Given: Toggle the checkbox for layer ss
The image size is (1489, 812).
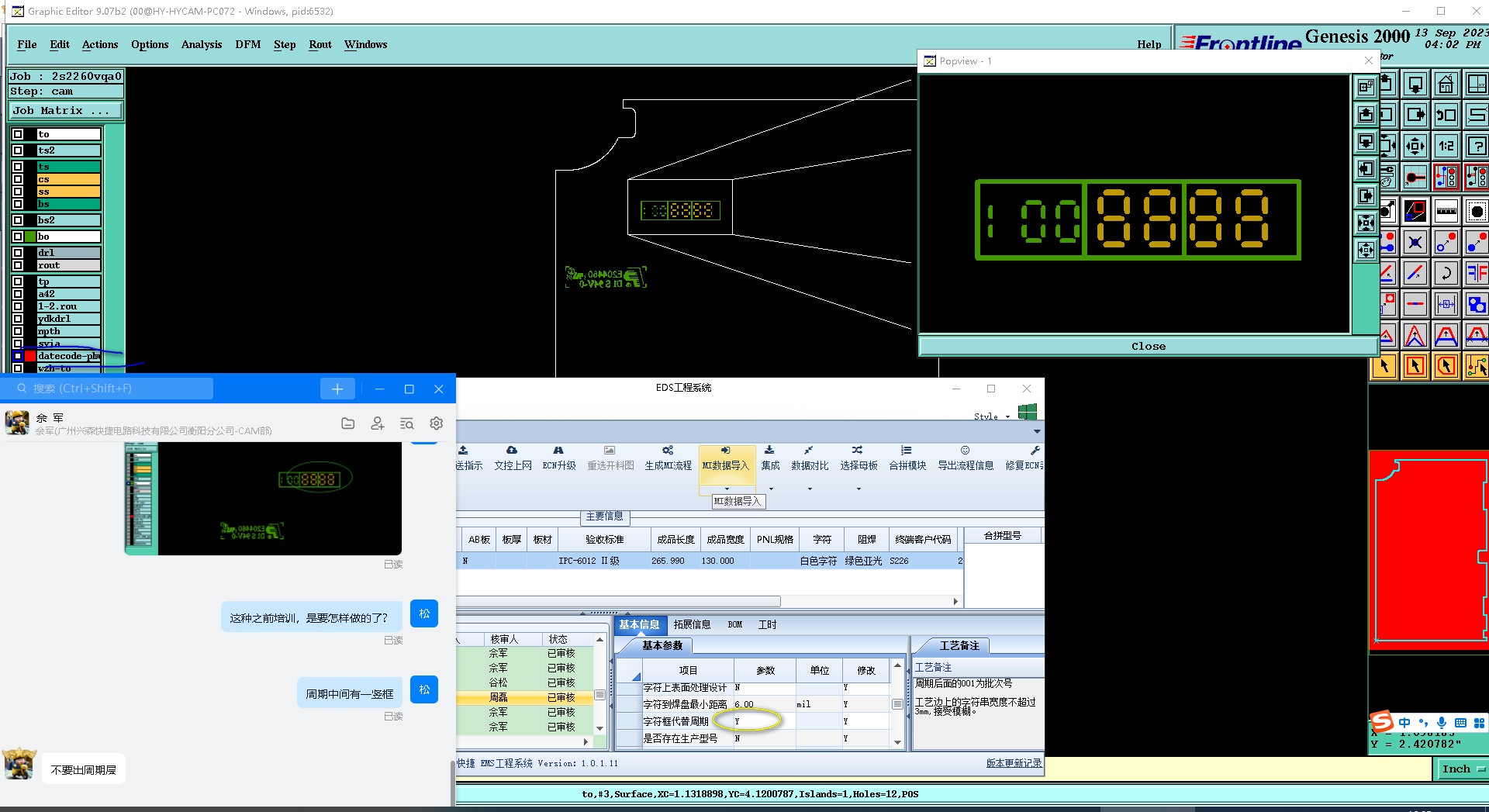Looking at the screenshot, I should click(18, 192).
